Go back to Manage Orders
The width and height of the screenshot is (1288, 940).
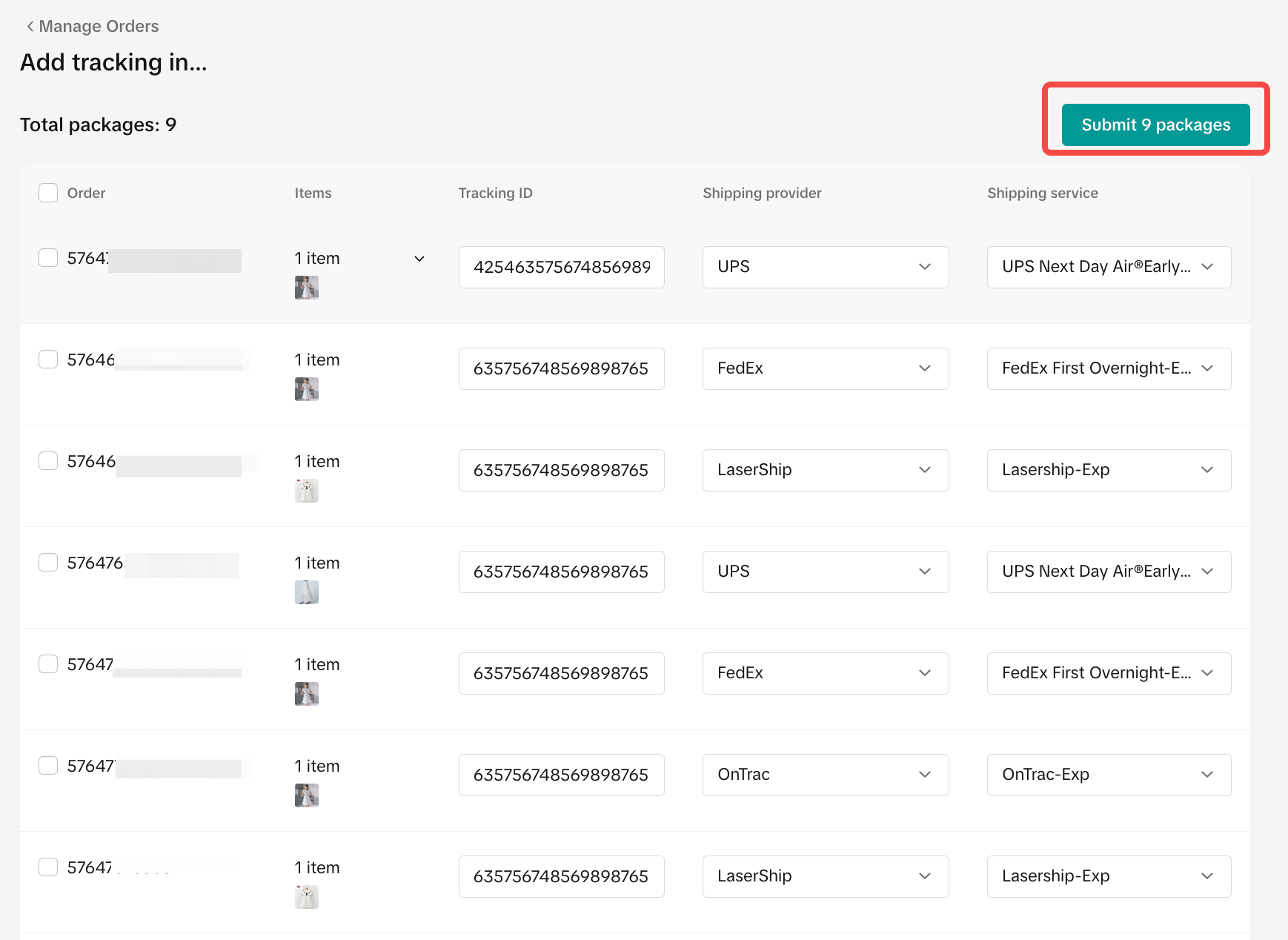pyautogui.click(x=99, y=27)
